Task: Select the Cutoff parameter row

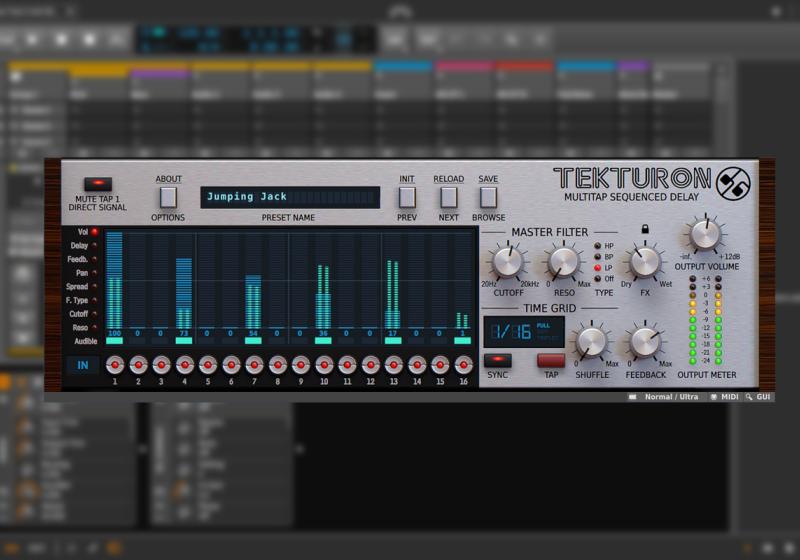Action: pyautogui.click(x=82, y=313)
